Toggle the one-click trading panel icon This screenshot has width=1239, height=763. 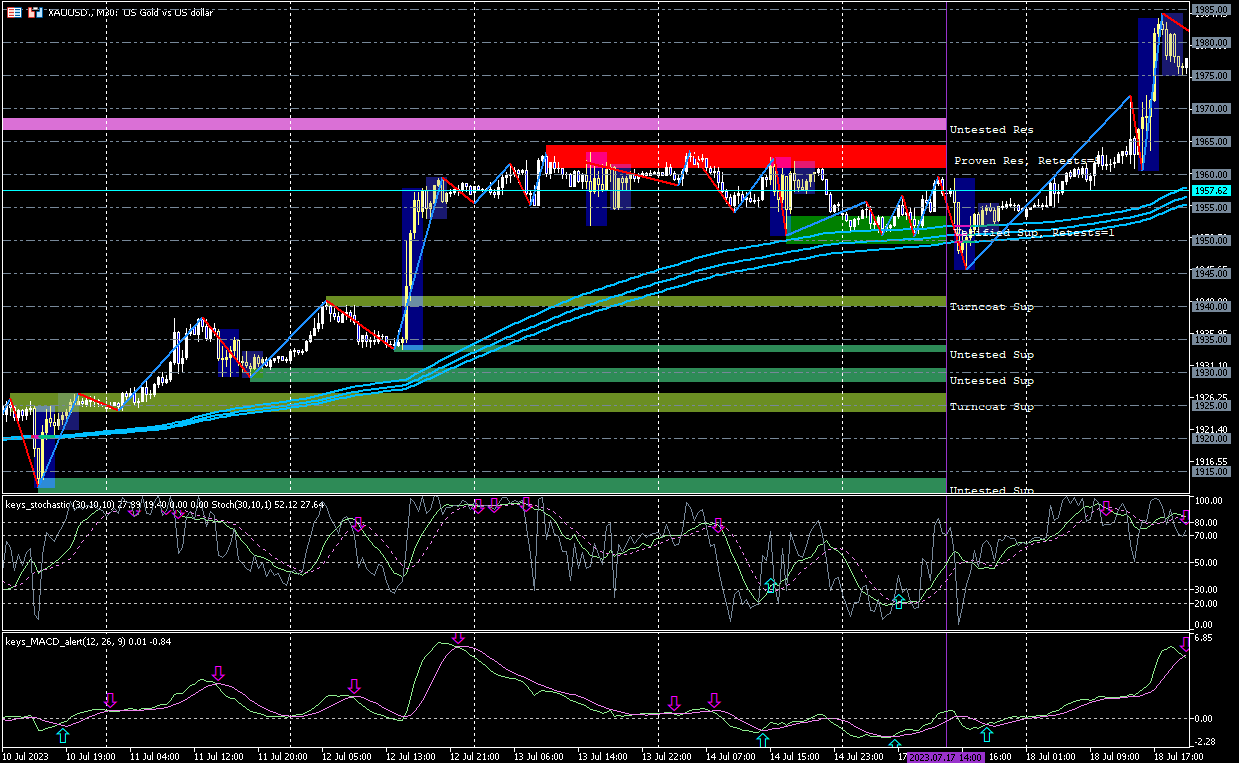[34, 12]
